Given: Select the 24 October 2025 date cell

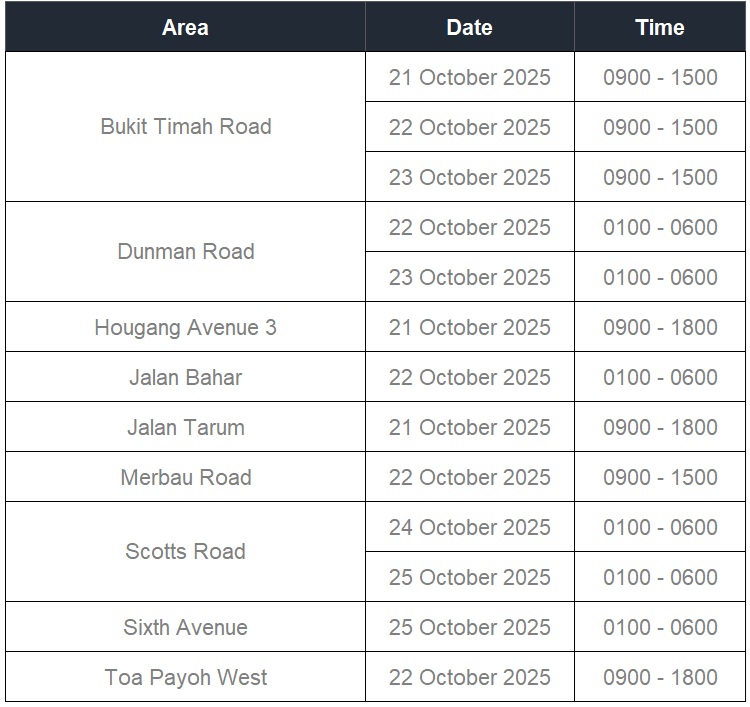Looking at the screenshot, I should point(469,527).
